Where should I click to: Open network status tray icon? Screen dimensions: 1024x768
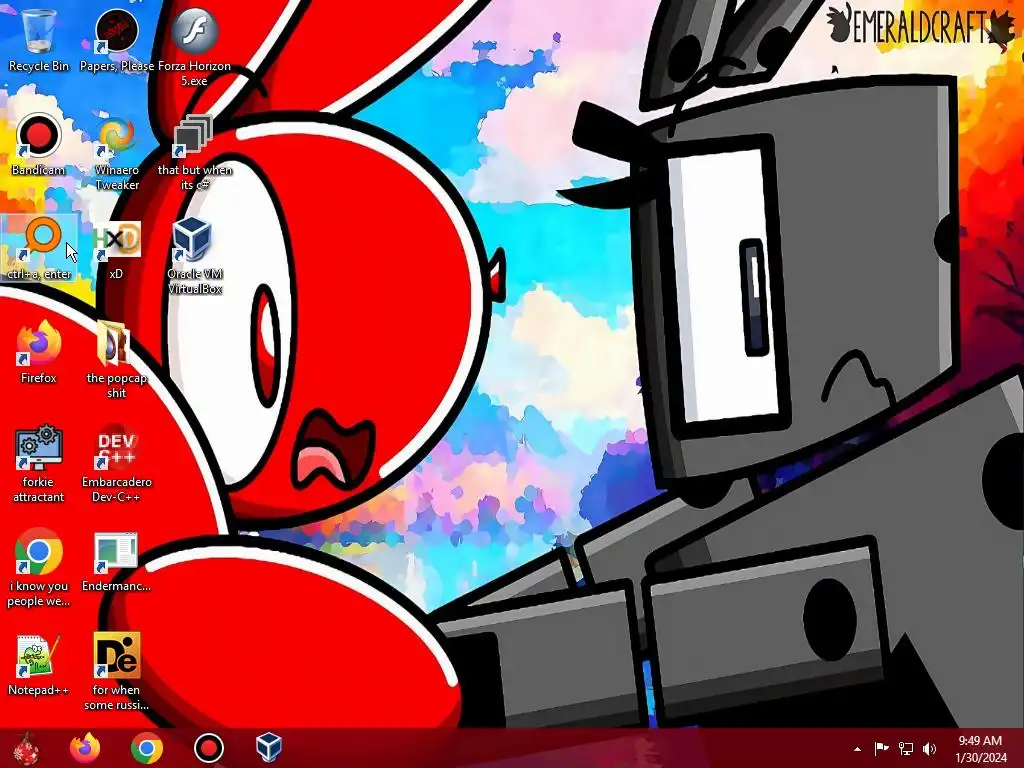click(x=906, y=748)
